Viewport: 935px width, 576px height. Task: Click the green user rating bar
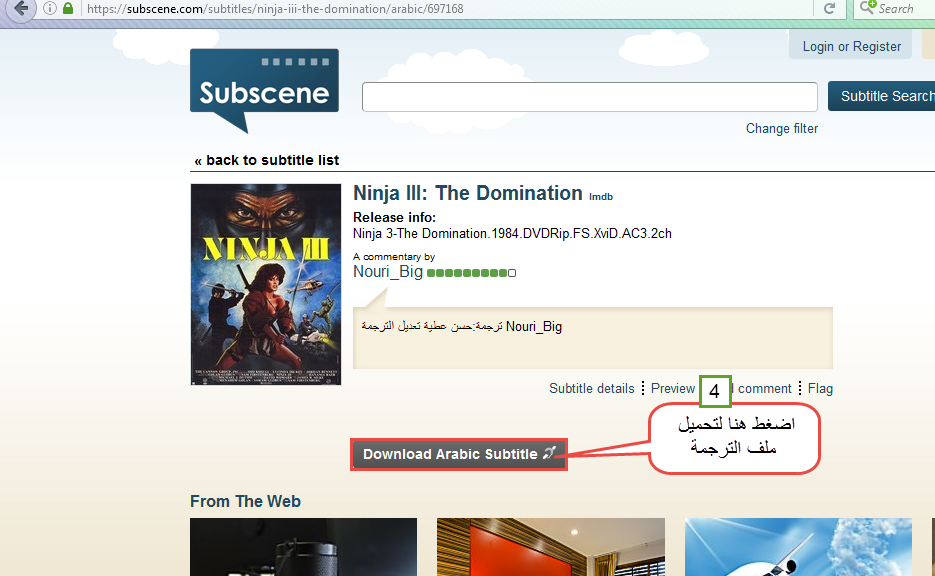(472, 273)
